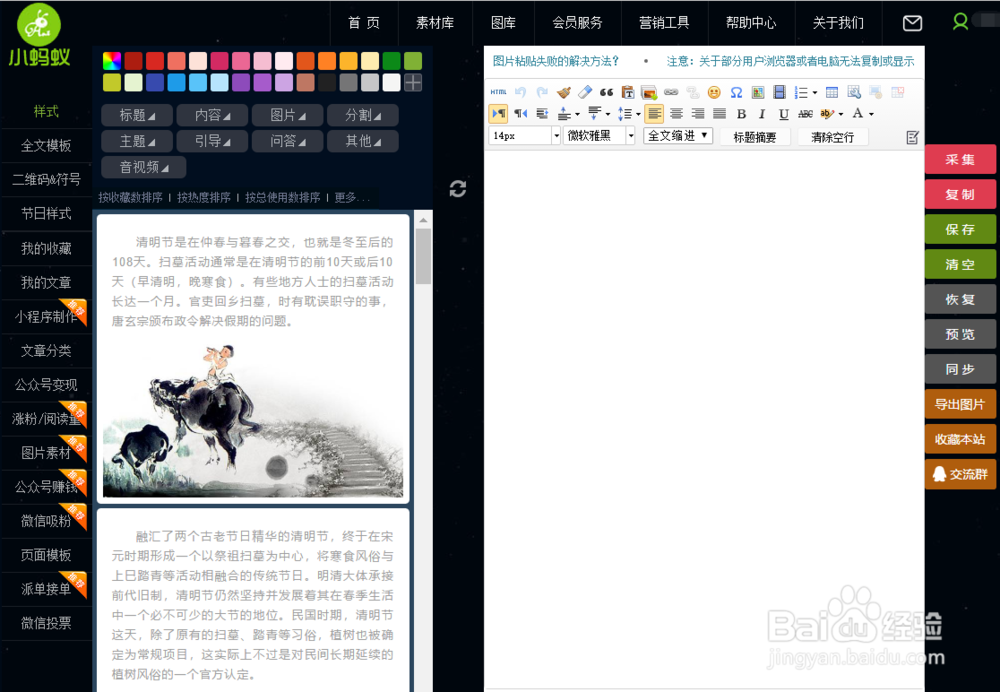Click the red 复制 button
This screenshot has height=692, width=1000.
click(x=960, y=195)
